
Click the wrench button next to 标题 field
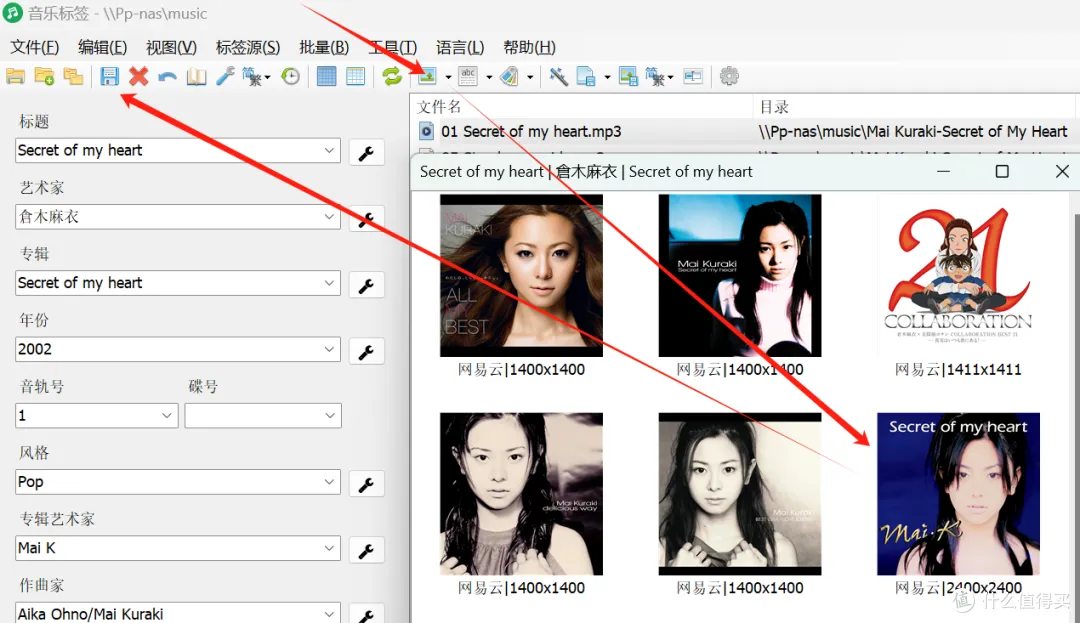[366, 153]
